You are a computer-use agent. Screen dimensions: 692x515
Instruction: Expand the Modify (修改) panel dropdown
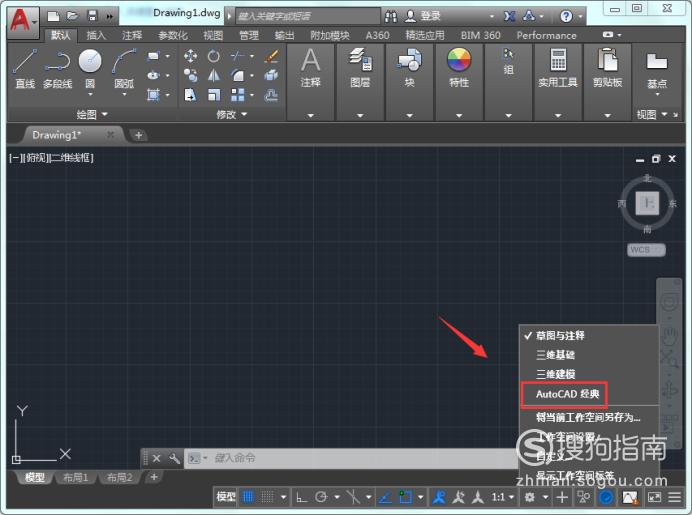[231, 114]
